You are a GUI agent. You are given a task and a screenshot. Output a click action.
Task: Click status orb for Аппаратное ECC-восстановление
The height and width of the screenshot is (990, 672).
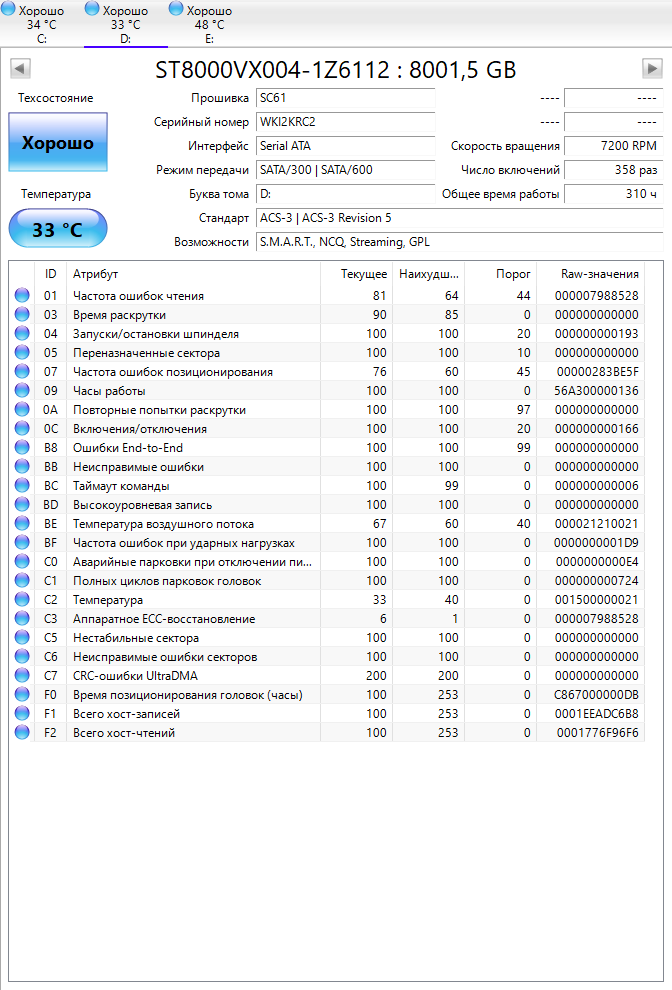coord(22,618)
